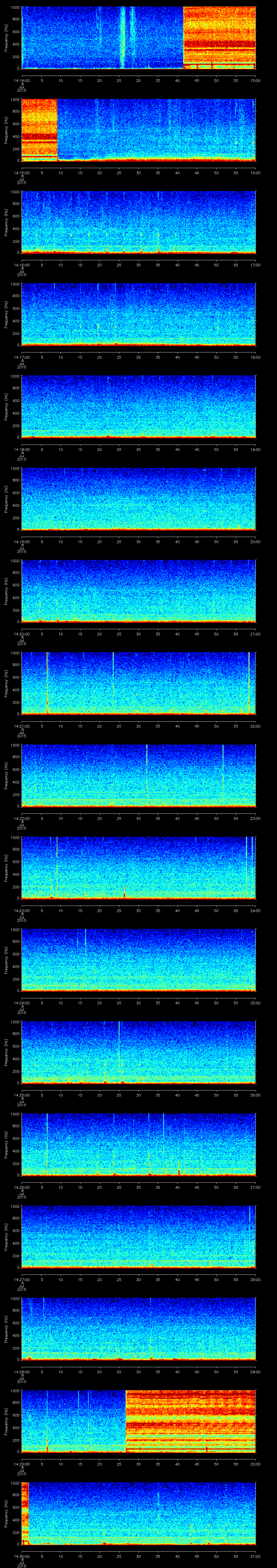Click the '22:00' end time label
This screenshot has width=277, height=1568.
point(255,726)
